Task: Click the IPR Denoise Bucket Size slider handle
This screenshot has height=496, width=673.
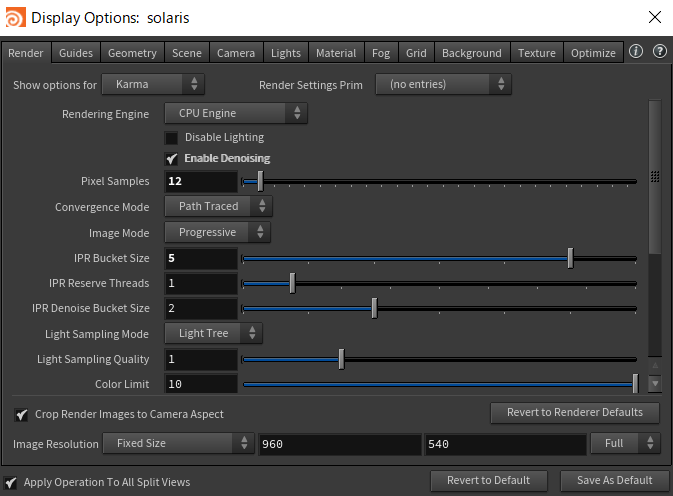Action: pyautogui.click(x=374, y=308)
